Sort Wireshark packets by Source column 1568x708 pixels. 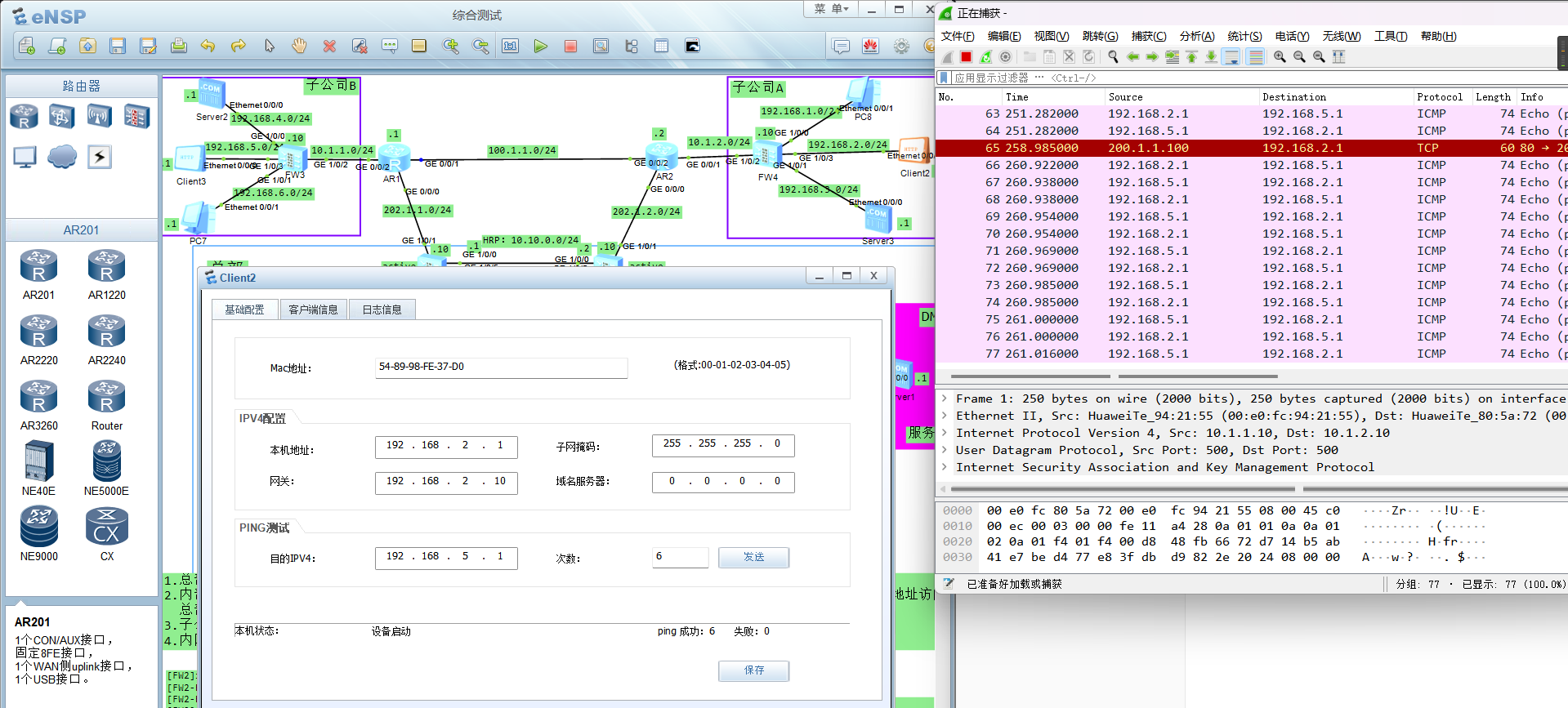(x=1181, y=97)
